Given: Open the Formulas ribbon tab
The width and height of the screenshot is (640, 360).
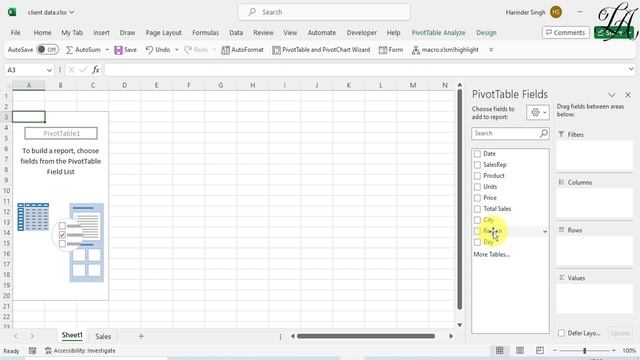Looking at the screenshot, I should [205, 33].
